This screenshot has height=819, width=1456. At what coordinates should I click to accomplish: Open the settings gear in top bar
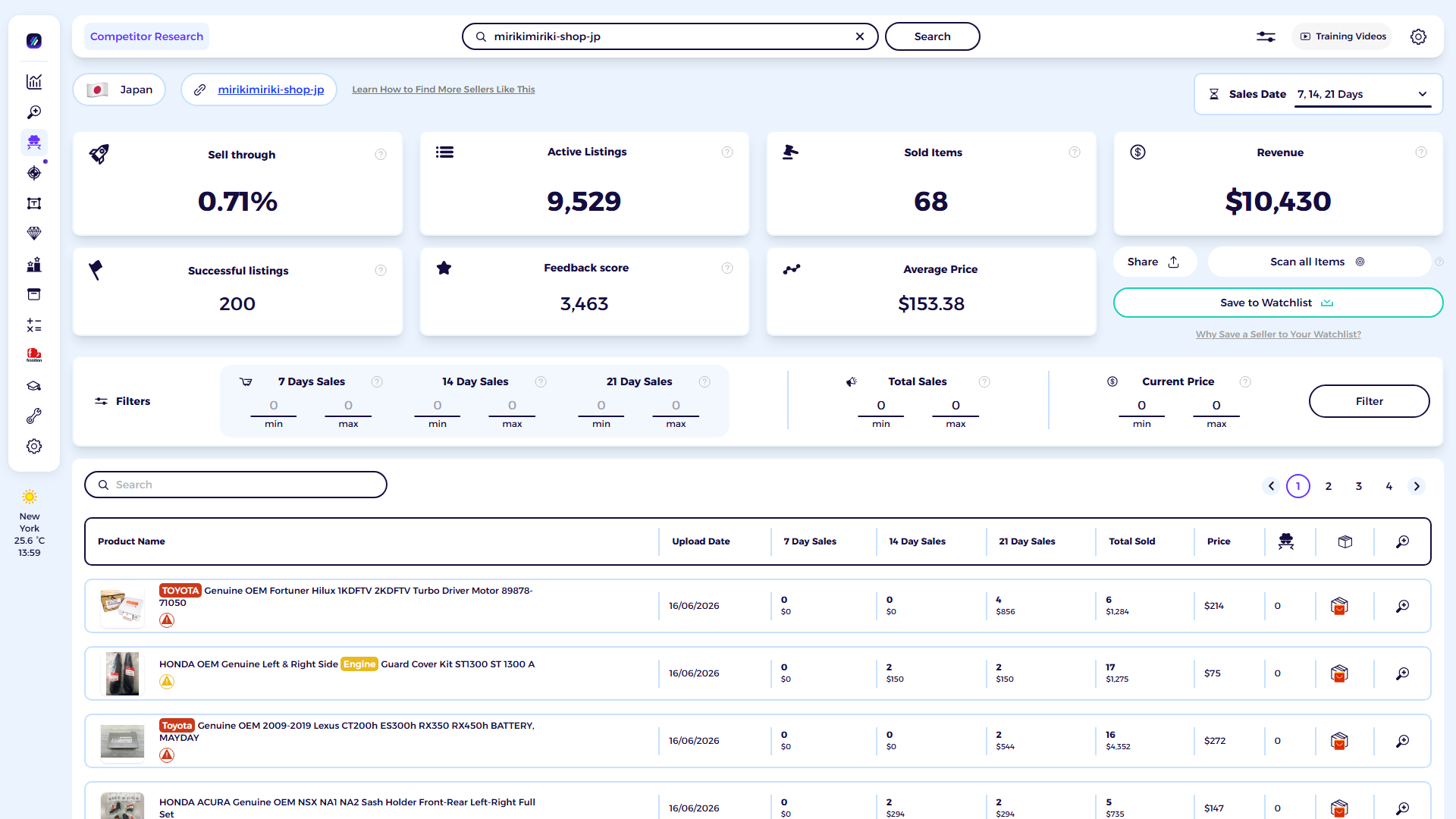1418,36
